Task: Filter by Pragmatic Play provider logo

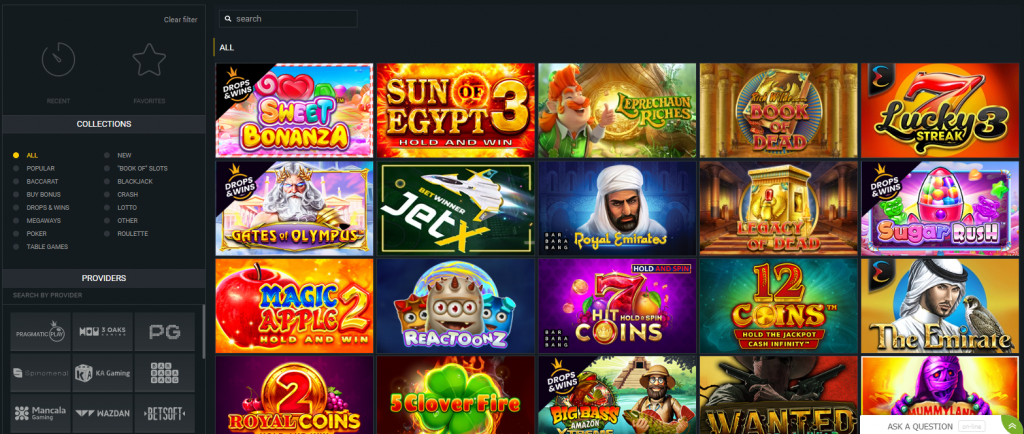Action: (x=40, y=332)
